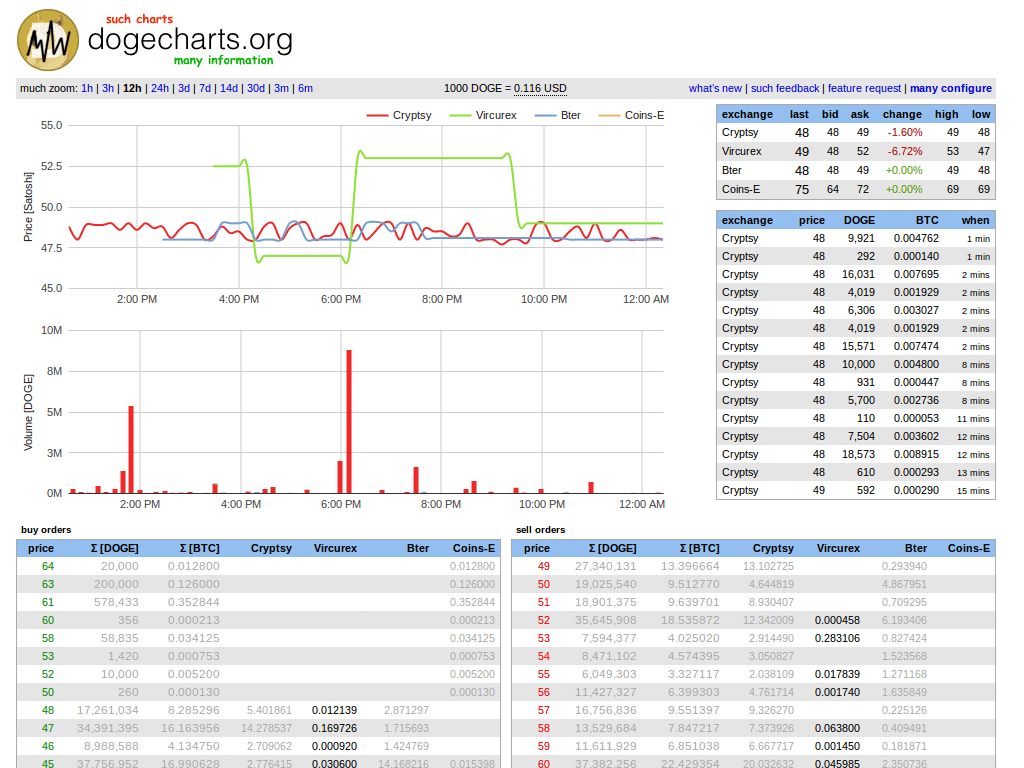Image resolution: width=1024 pixels, height=768 pixels.
Task: Click the buy orders Σ [BTC] header
Action: tap(199, 549)
